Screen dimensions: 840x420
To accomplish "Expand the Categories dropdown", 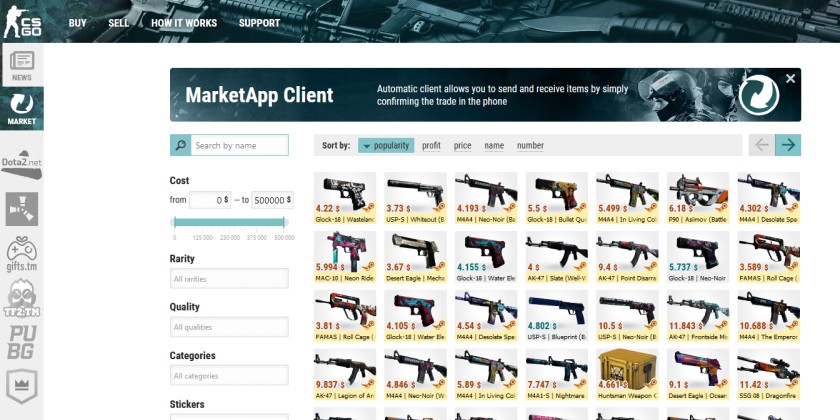I will tap(229, 376).
